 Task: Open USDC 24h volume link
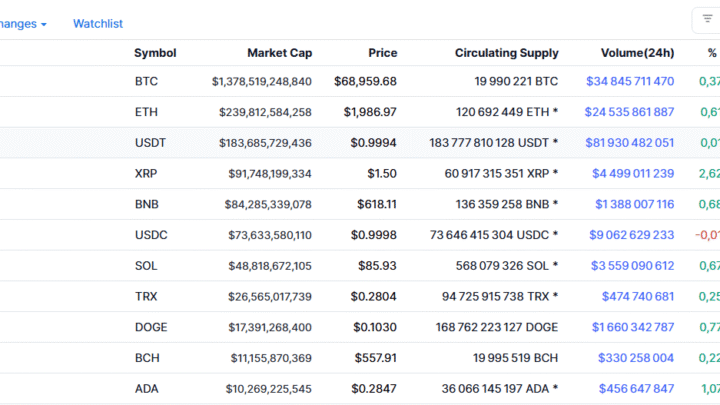pos(632,235)
